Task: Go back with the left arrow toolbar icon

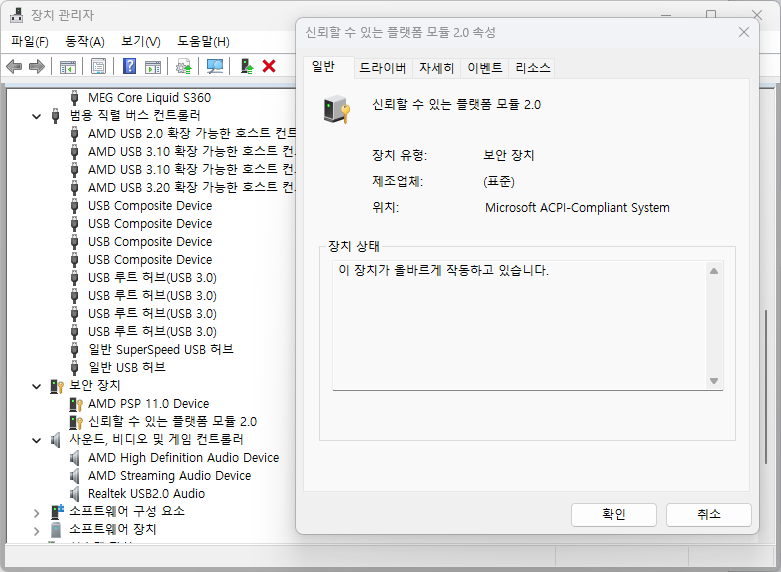Action: click(14, 66)
